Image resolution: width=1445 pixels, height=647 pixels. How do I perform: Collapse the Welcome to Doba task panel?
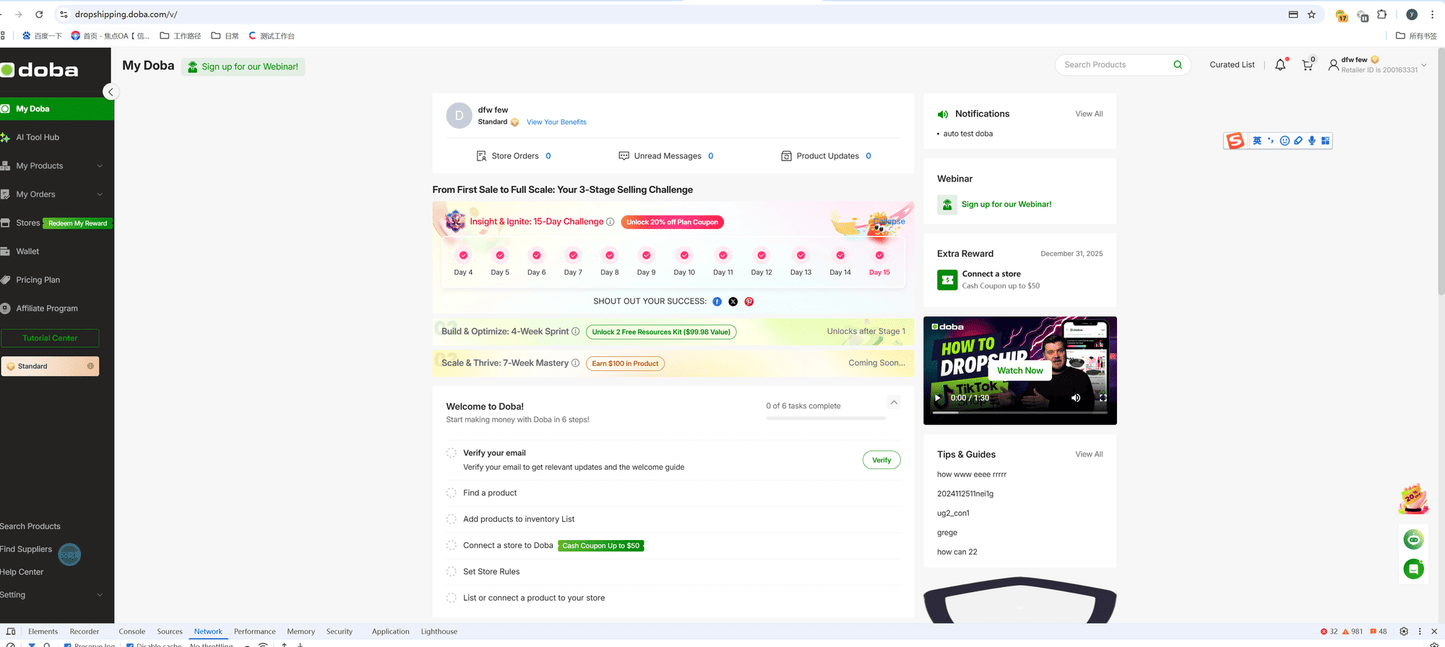coord(894,402)
